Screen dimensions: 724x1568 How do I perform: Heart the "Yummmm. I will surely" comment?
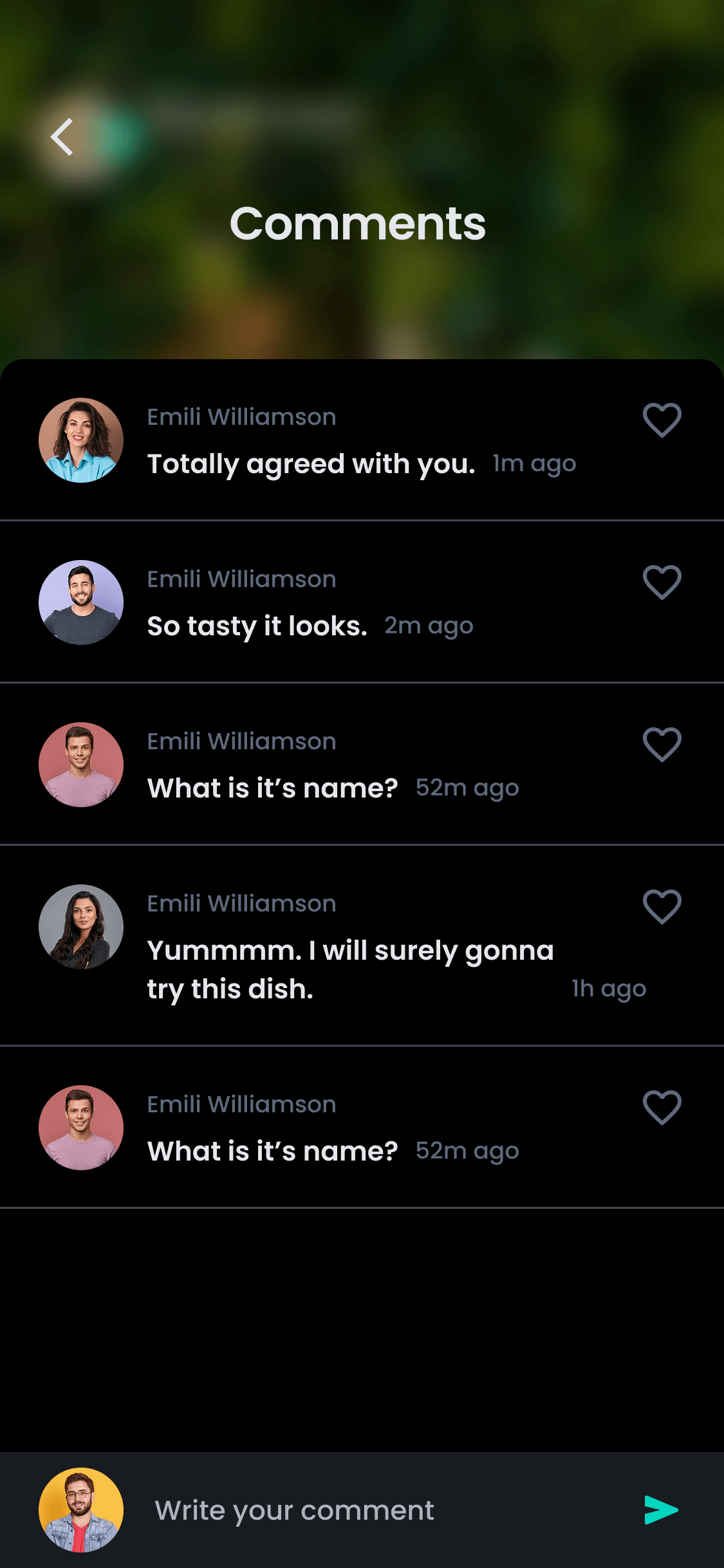coord(662,907)
